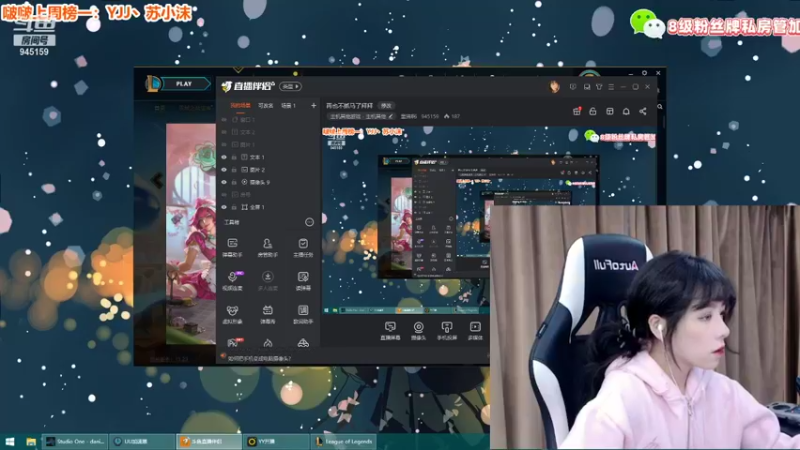Open the message bubble icon in title bar
The height and width of the screenshot is (450, 800).
[x=573, y=87]
